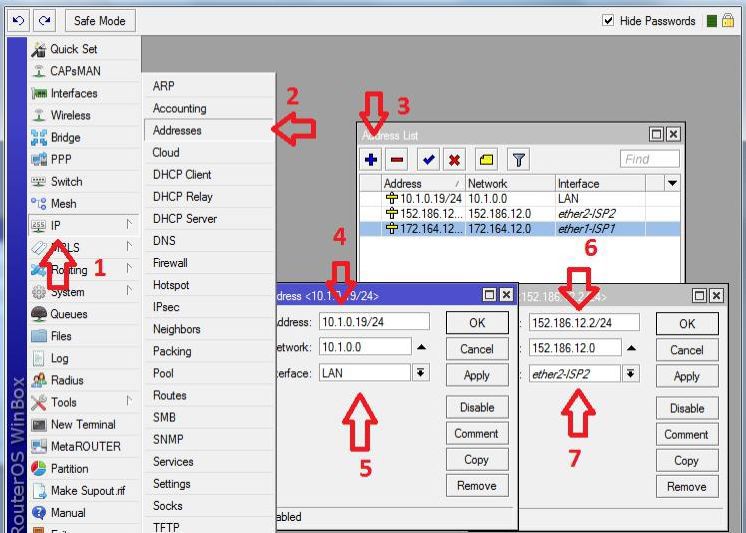Click the redo arrow icon
Screen dimensions: 746x533
click(x=45, y=20)
